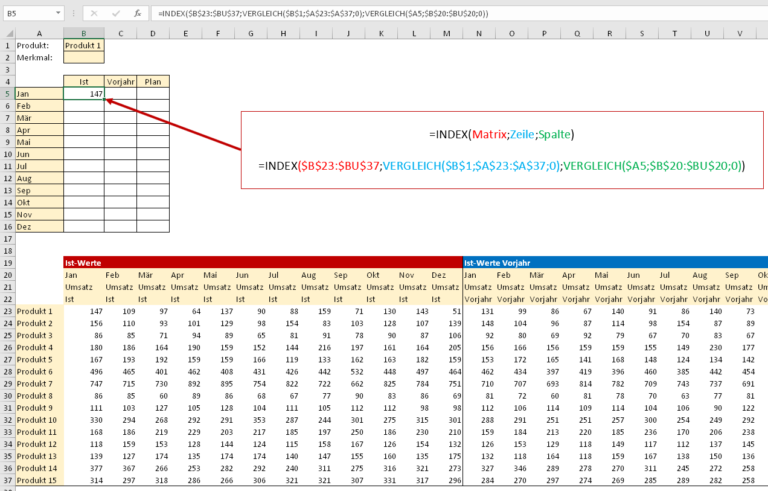
Task: Select the Produkt 1 cell in B1
Action: point(83,46)
